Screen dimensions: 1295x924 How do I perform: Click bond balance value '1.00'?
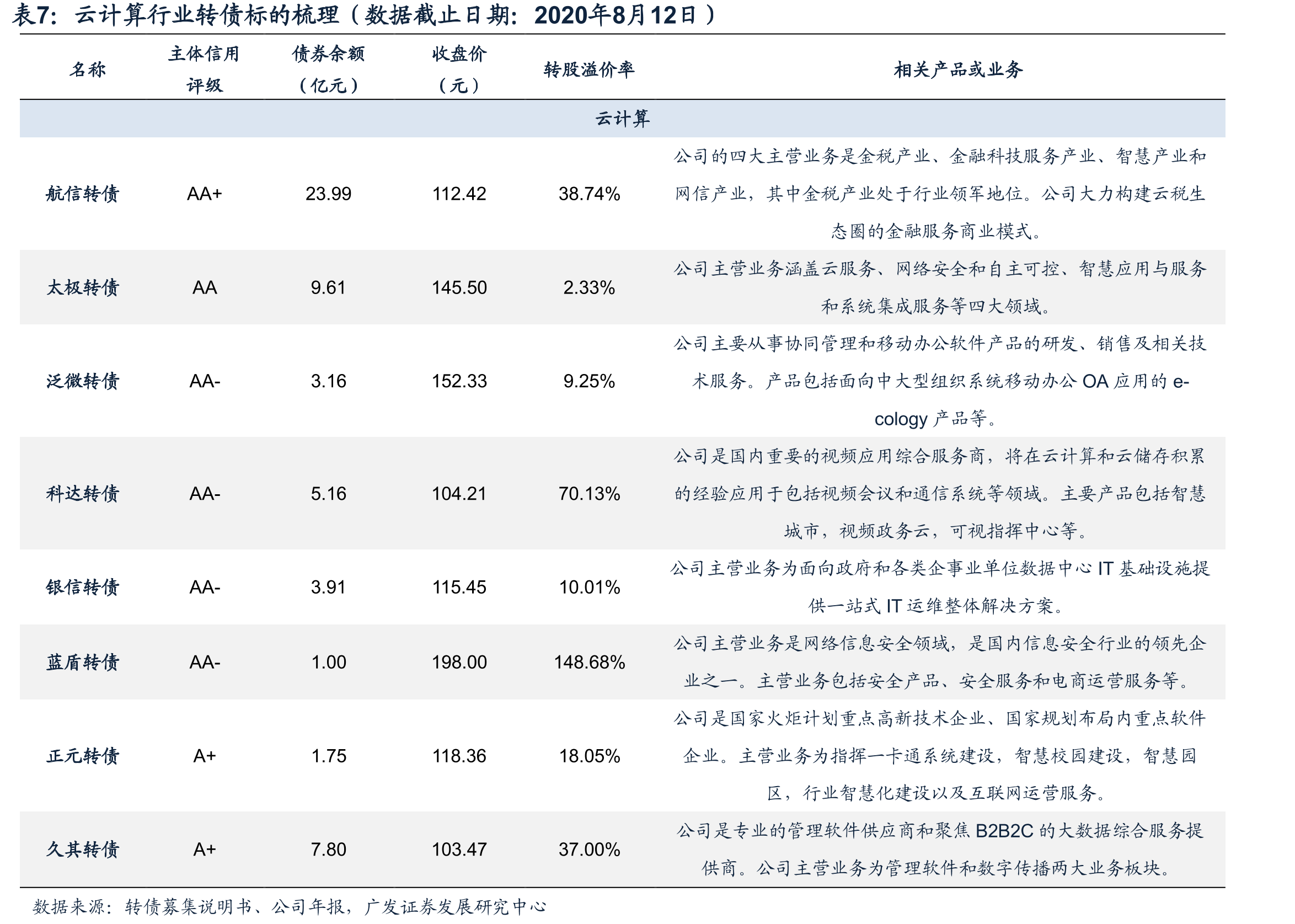[x=328, y=663]
